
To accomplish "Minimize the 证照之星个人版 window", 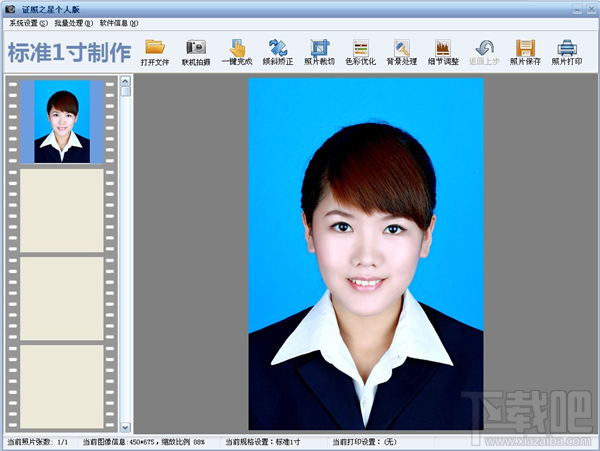I will coord(577,9).
